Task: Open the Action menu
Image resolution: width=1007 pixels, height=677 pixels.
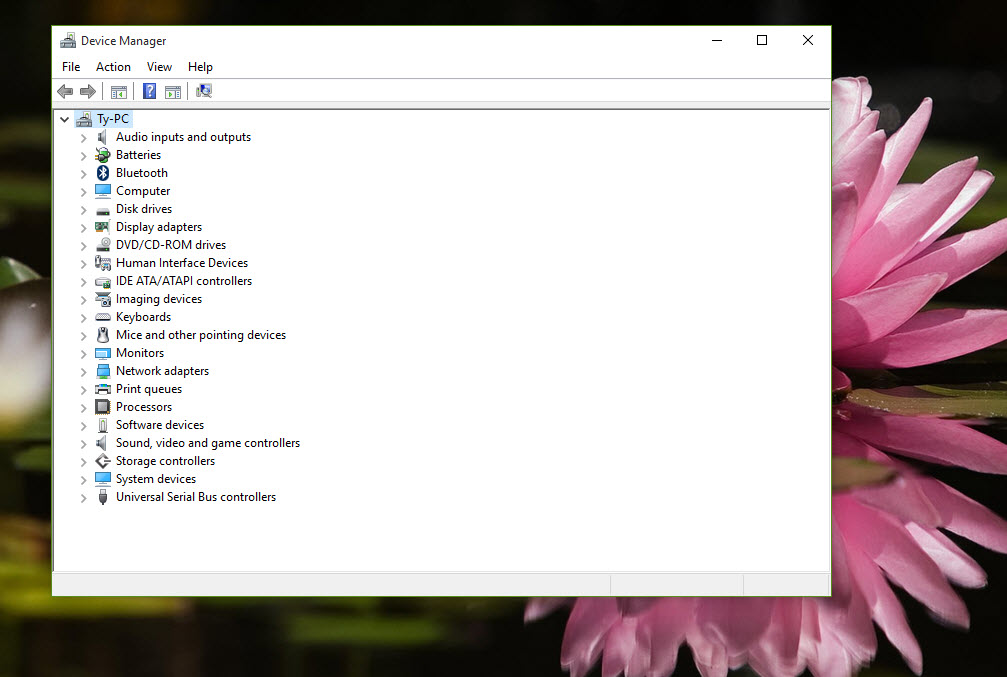Action: click(x=113, y=67)
